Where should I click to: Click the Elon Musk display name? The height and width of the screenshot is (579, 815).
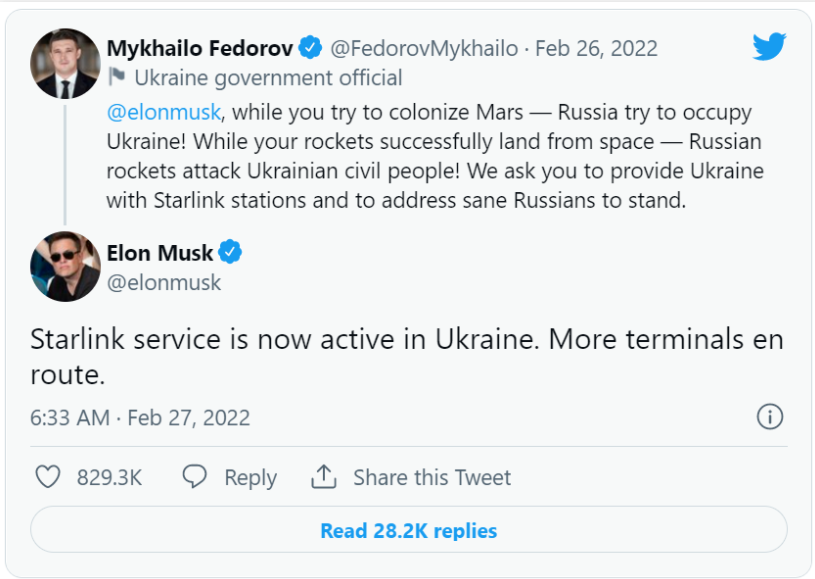[x=160, y=253]
